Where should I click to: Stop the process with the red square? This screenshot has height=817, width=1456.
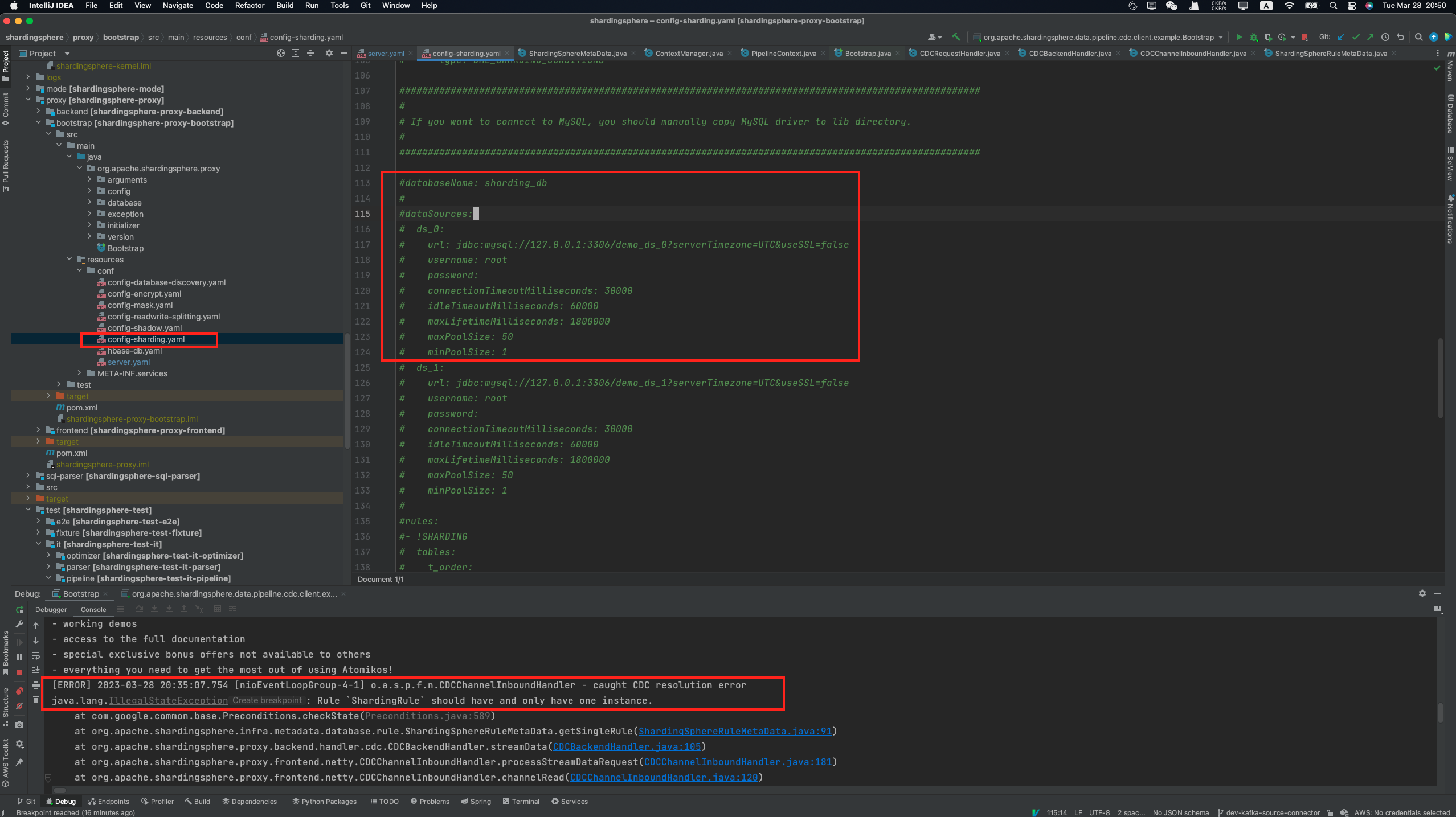point(1304,37)
